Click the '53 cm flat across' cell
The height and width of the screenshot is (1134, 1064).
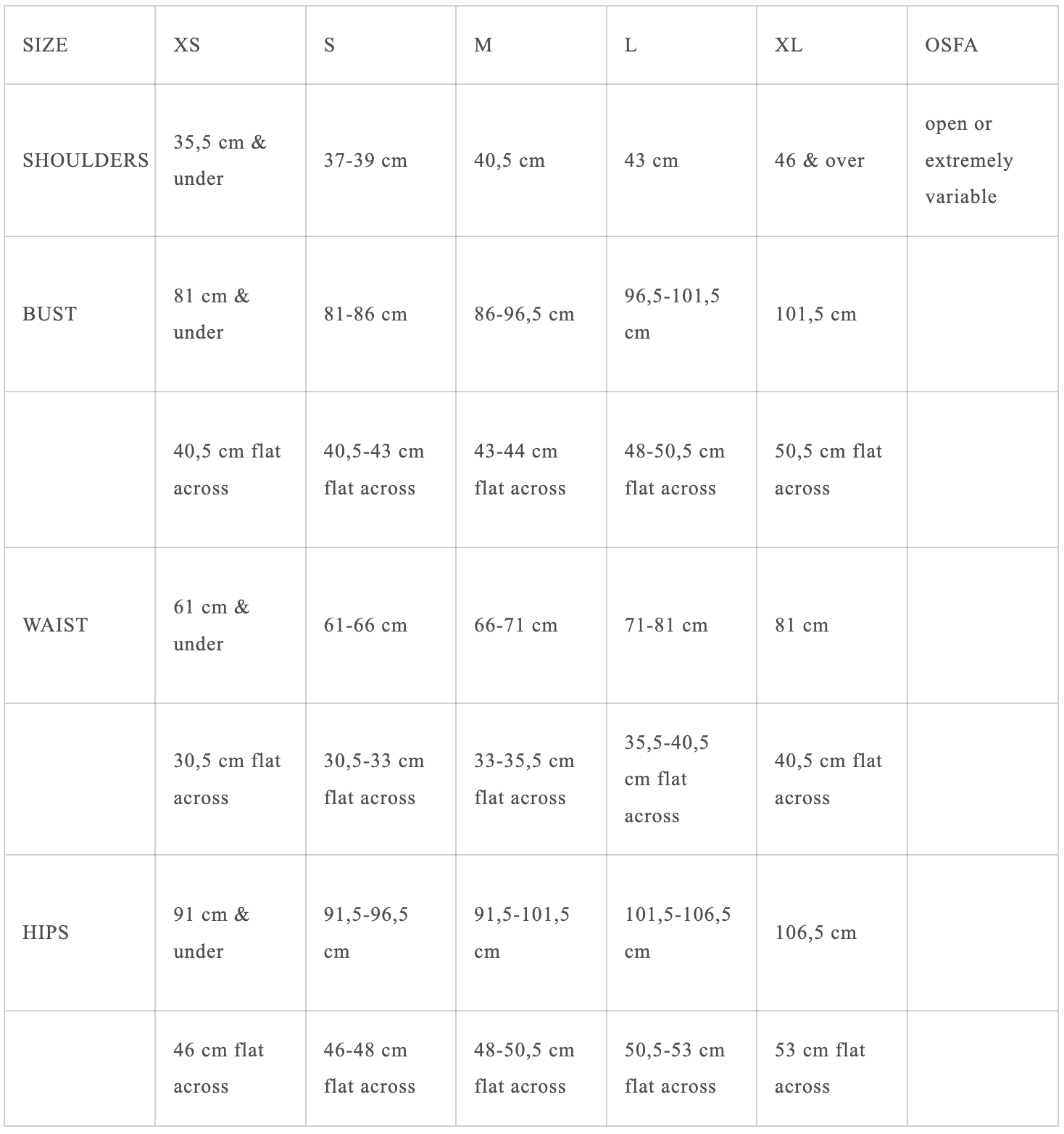820,1068
